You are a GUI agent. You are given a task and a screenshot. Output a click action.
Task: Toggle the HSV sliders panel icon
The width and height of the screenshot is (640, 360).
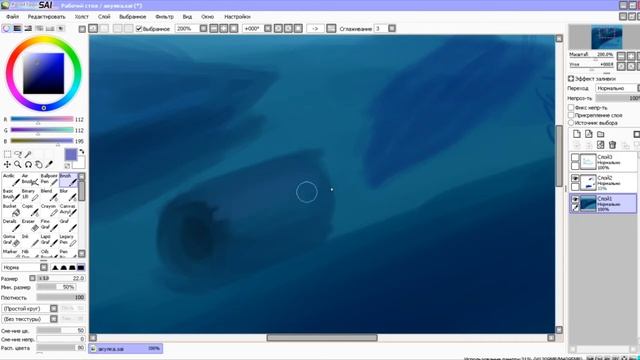click(28, 28)
